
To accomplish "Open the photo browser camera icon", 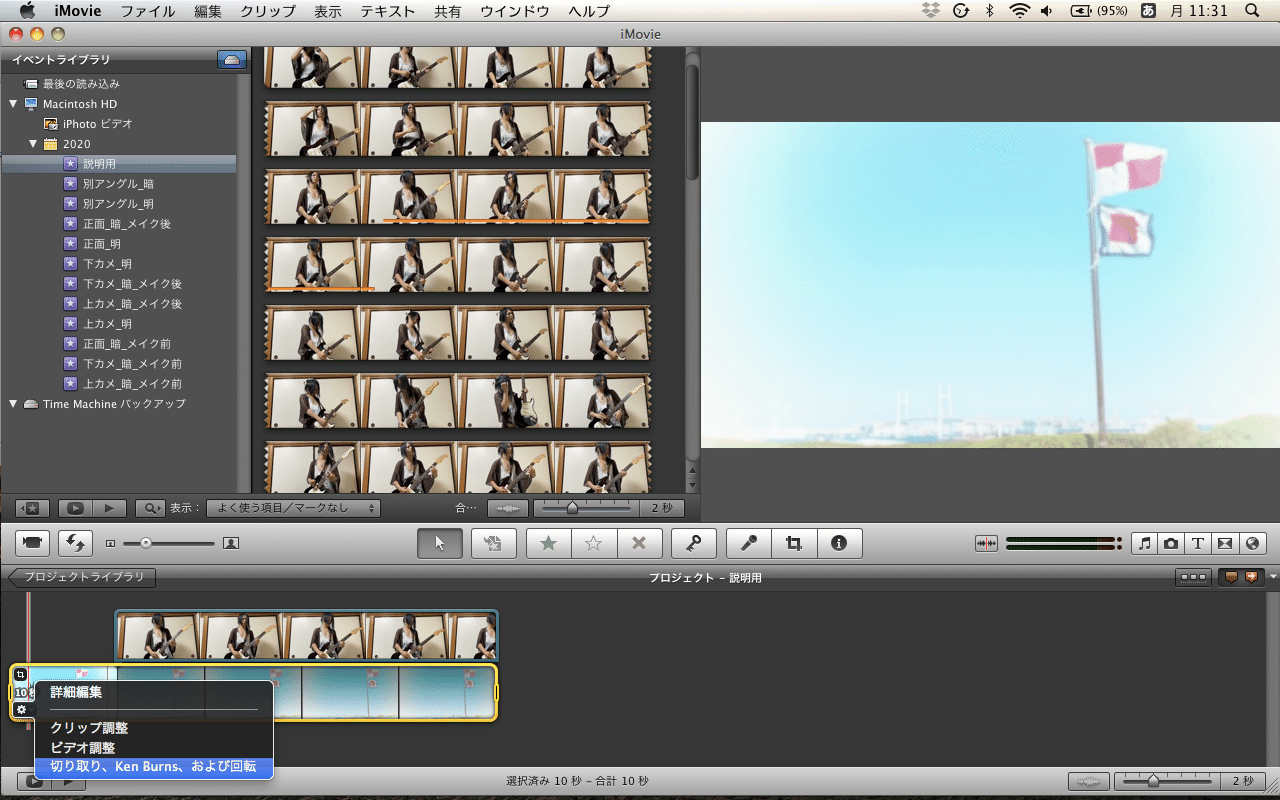I will tap(1171, 543).
